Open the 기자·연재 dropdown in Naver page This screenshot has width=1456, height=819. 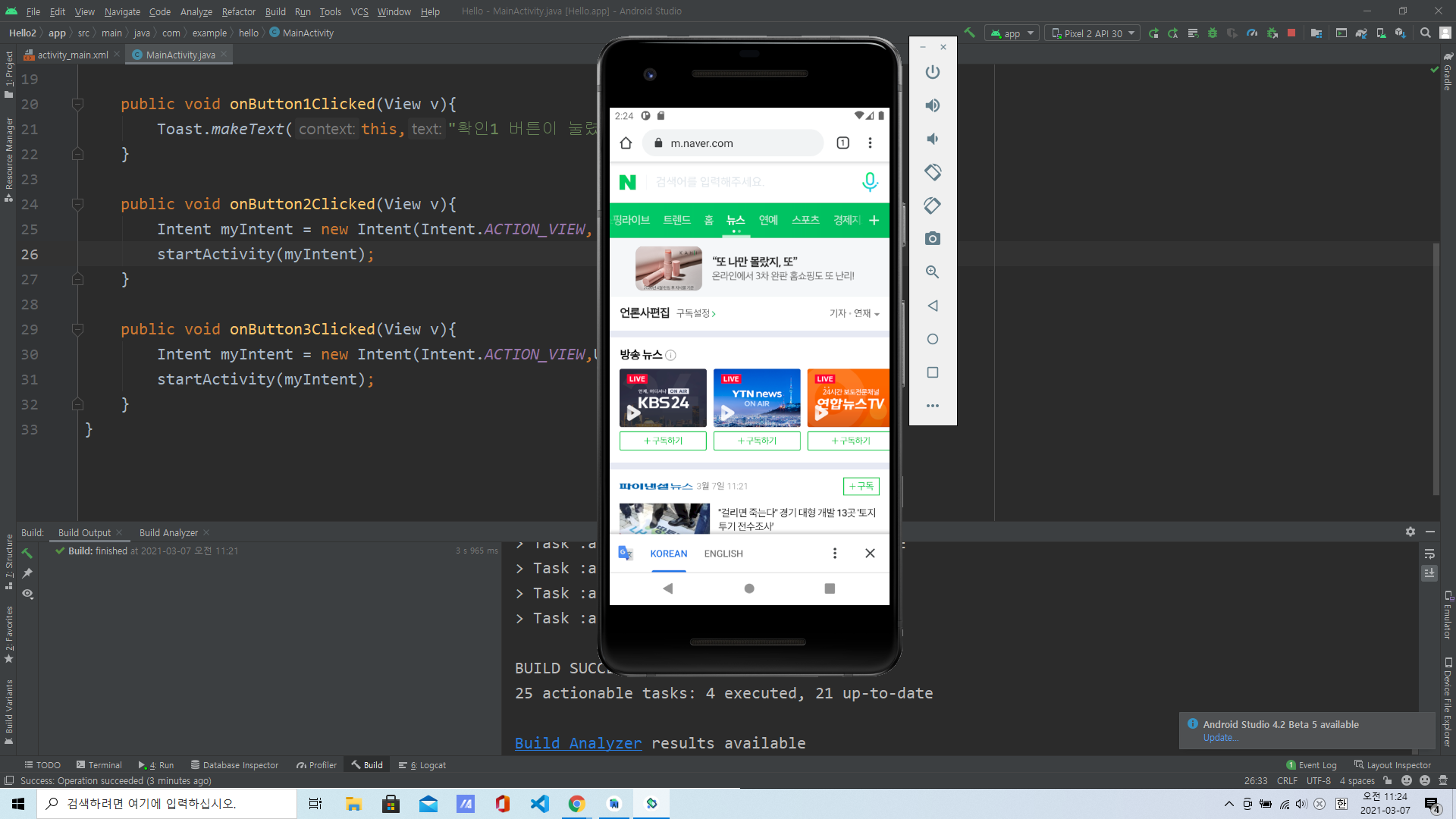tap(855, 313)
